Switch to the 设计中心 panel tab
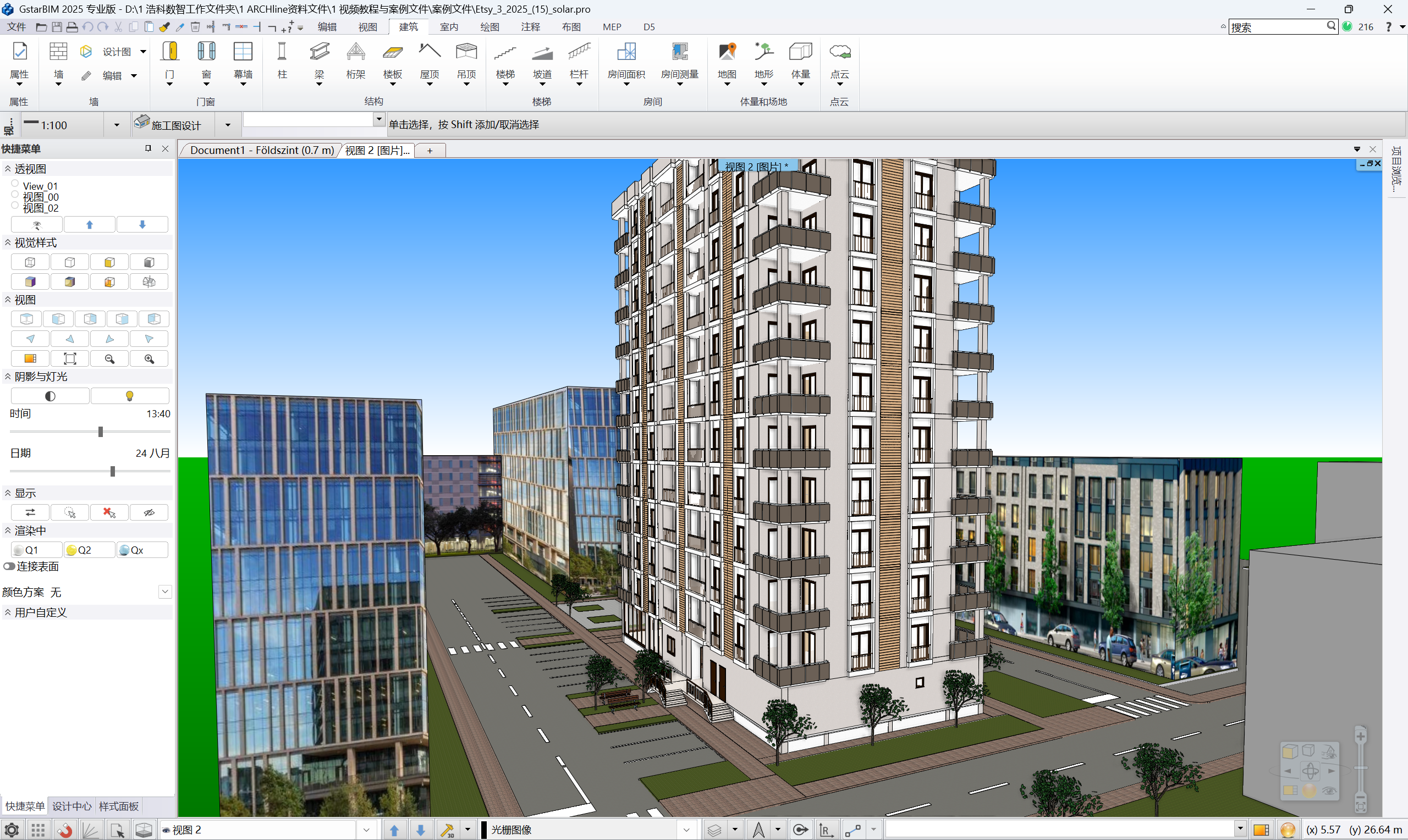Image resolution: width=1408 pixels, height=840 pixels. pos(71,806)
